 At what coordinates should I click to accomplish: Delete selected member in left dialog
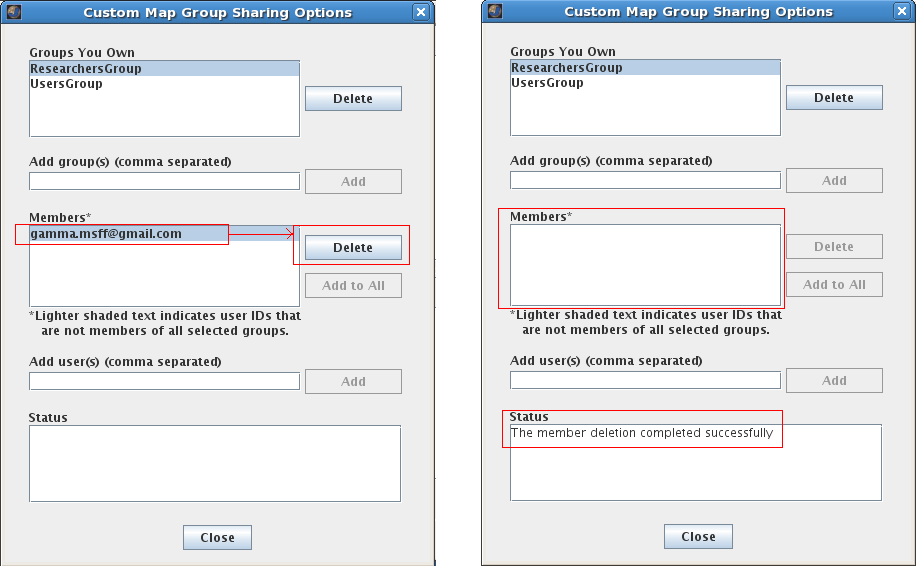[353, 248]
